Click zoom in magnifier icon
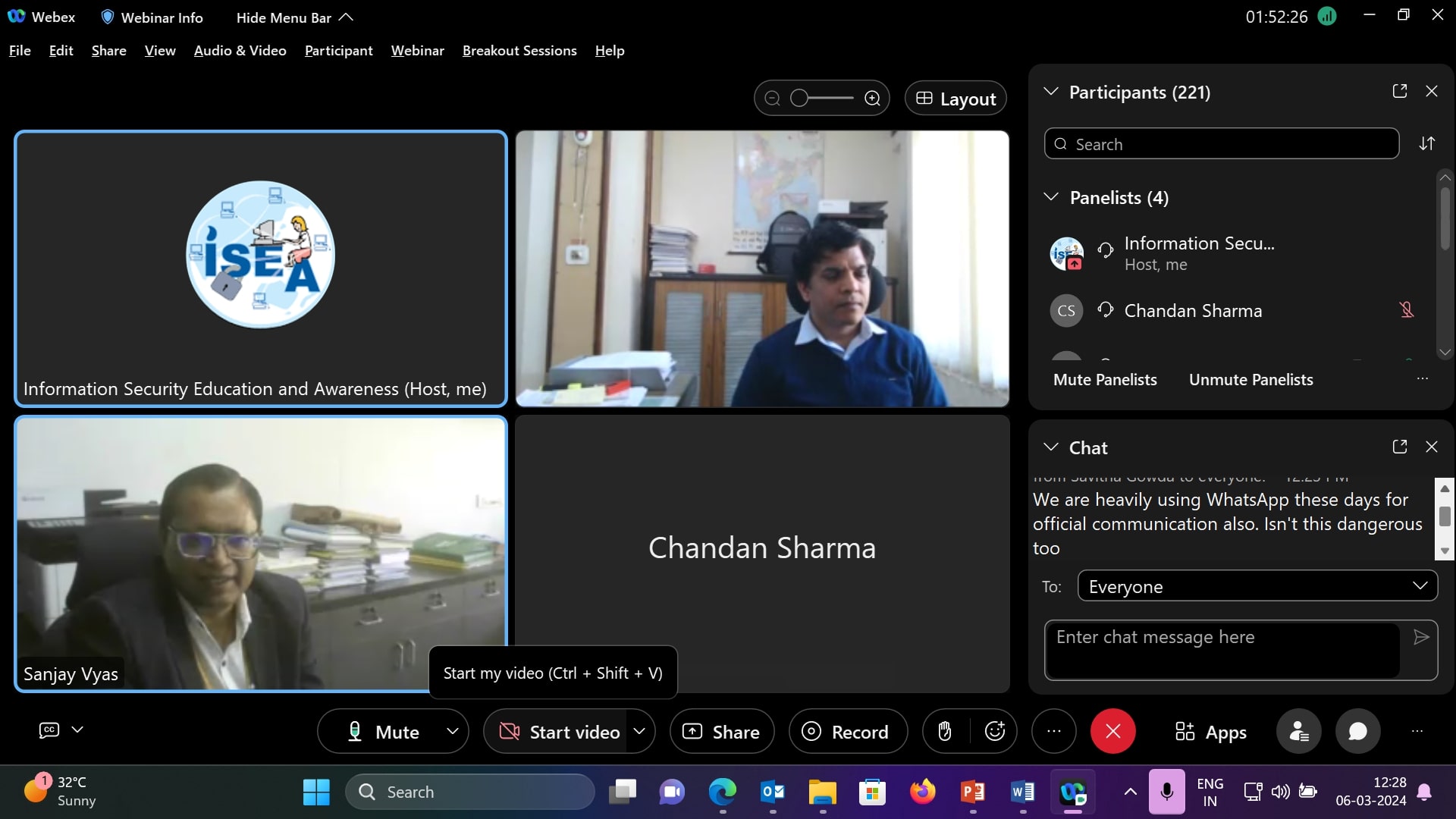Image resolution: width=1456 pixels, height=819 pixels. pos(872,99)
